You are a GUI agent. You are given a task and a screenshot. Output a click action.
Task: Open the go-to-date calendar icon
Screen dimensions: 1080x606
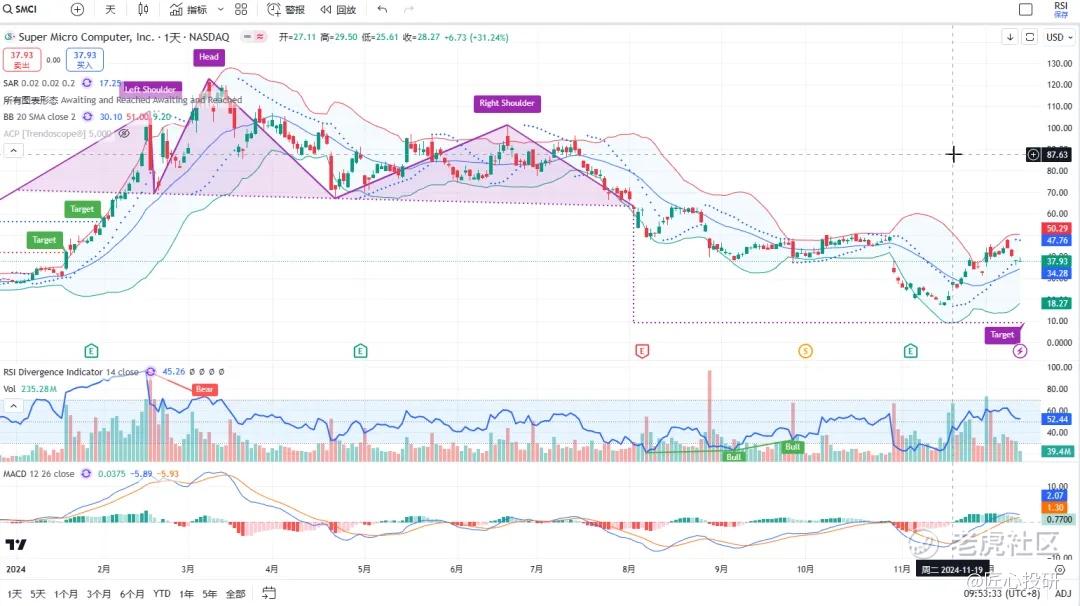(x=269, y=593)
